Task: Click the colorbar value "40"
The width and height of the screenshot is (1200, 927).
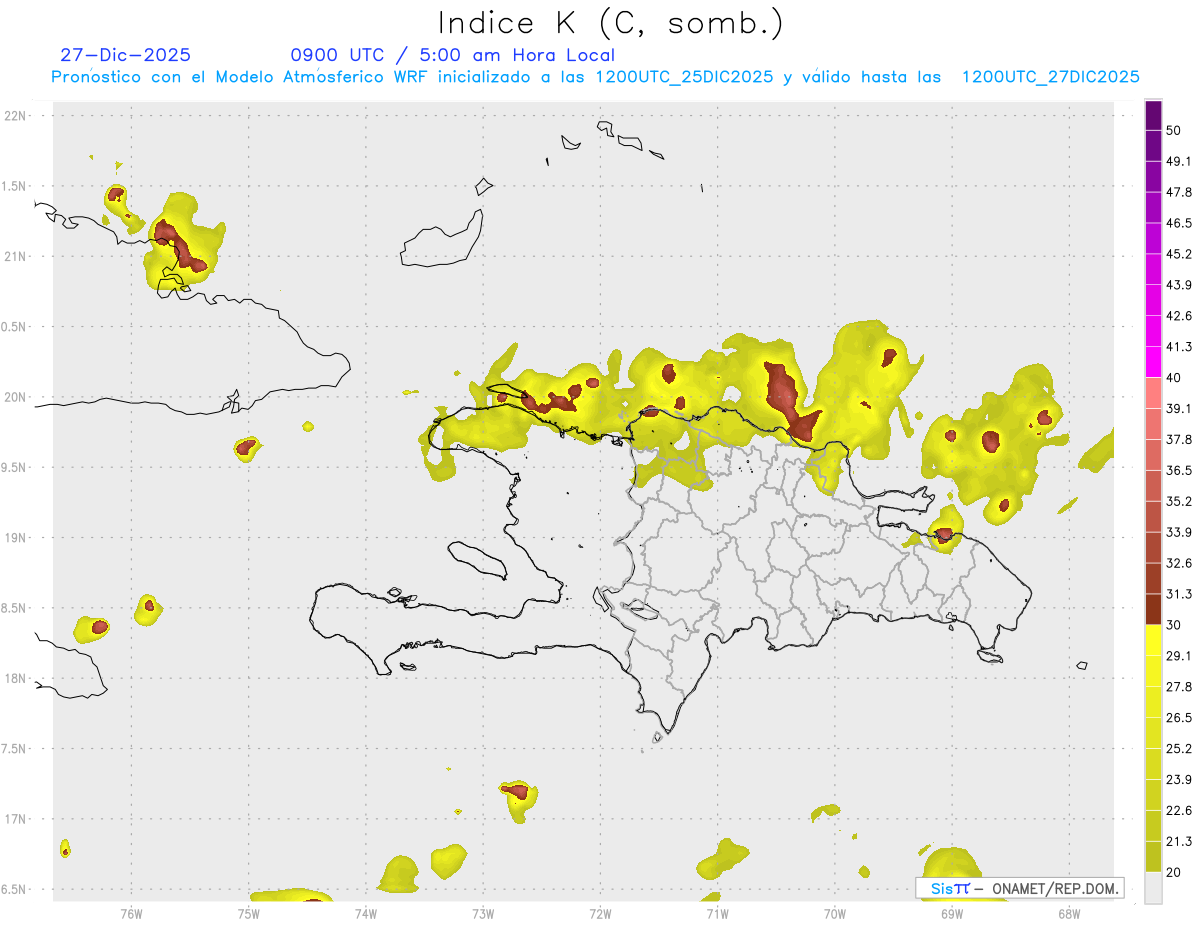Action: [1174, 377]
